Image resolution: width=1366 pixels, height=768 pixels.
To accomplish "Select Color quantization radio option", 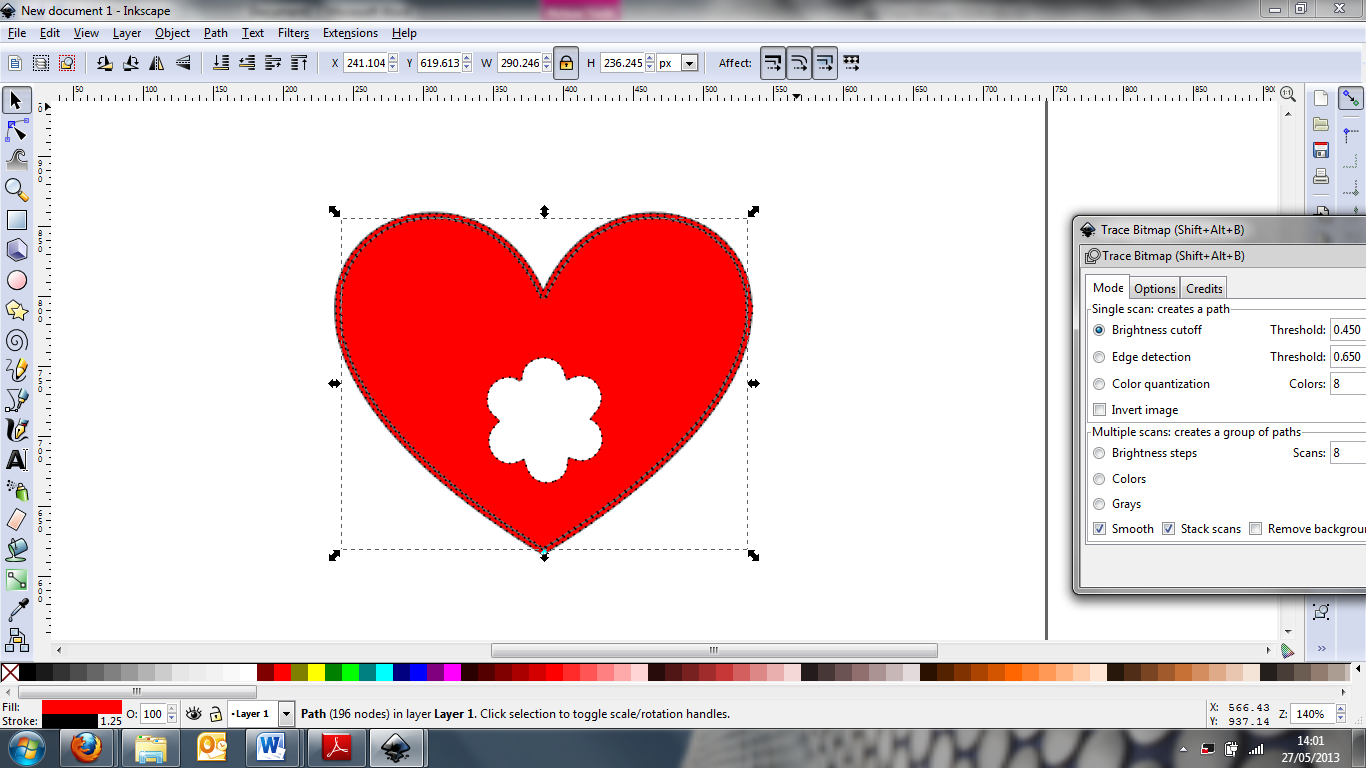I will click(1100, 384).
